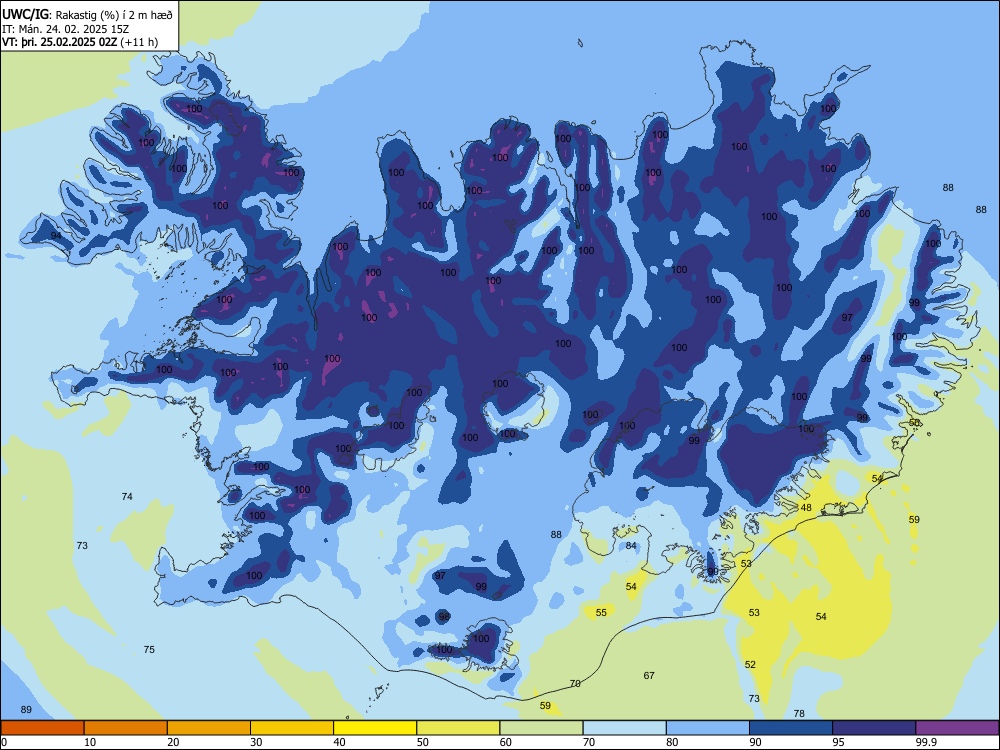Image resolution: width=1000 pixels, height=750 pixels.
Task: Click the '48' value near the southeast coast
Action: click(806, 507)
